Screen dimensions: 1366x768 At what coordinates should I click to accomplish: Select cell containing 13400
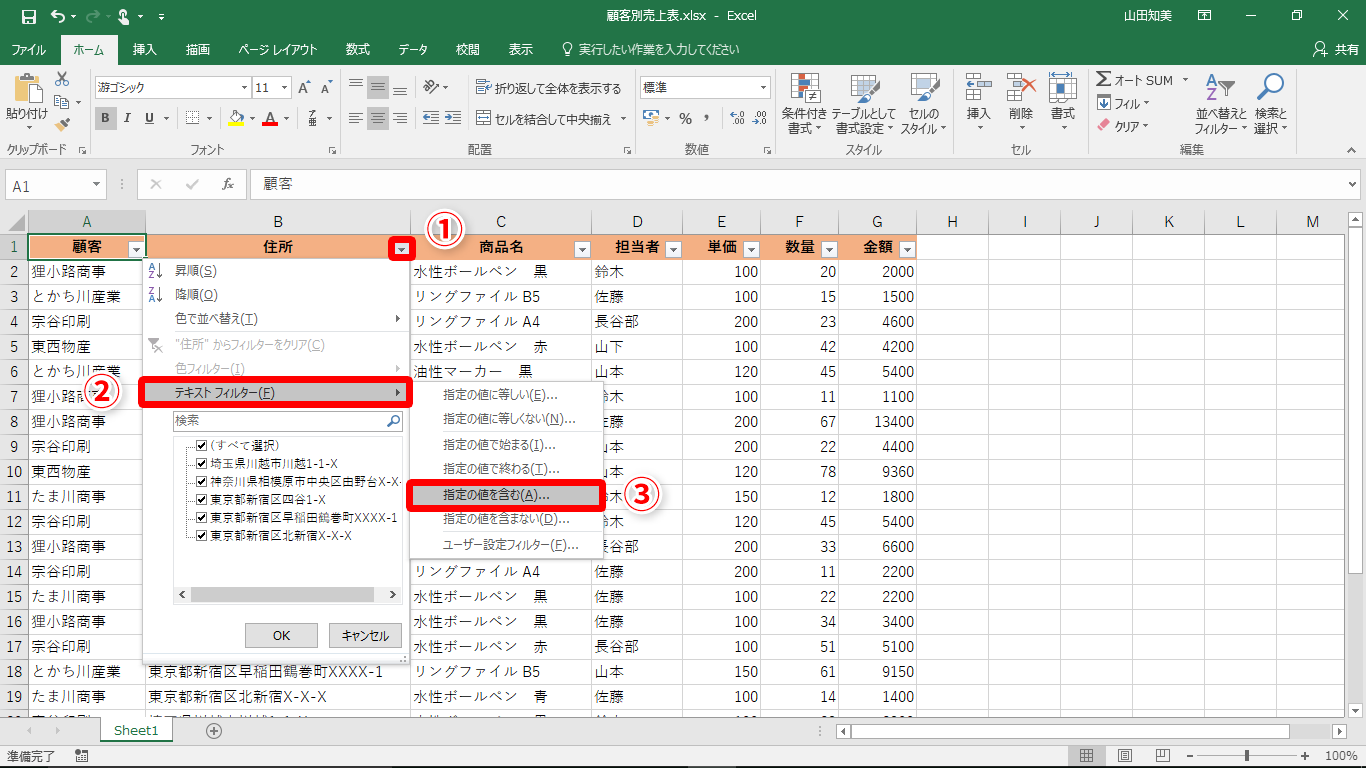[878, 421]
